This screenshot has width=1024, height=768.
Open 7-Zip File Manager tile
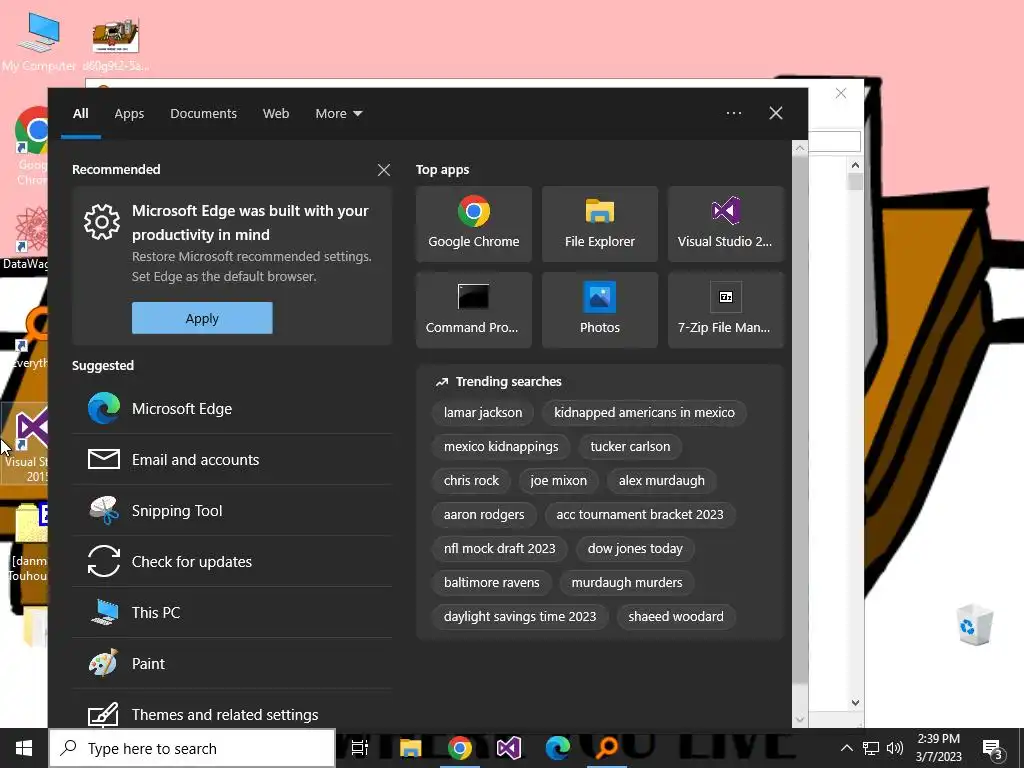click(x=725, y=310)
